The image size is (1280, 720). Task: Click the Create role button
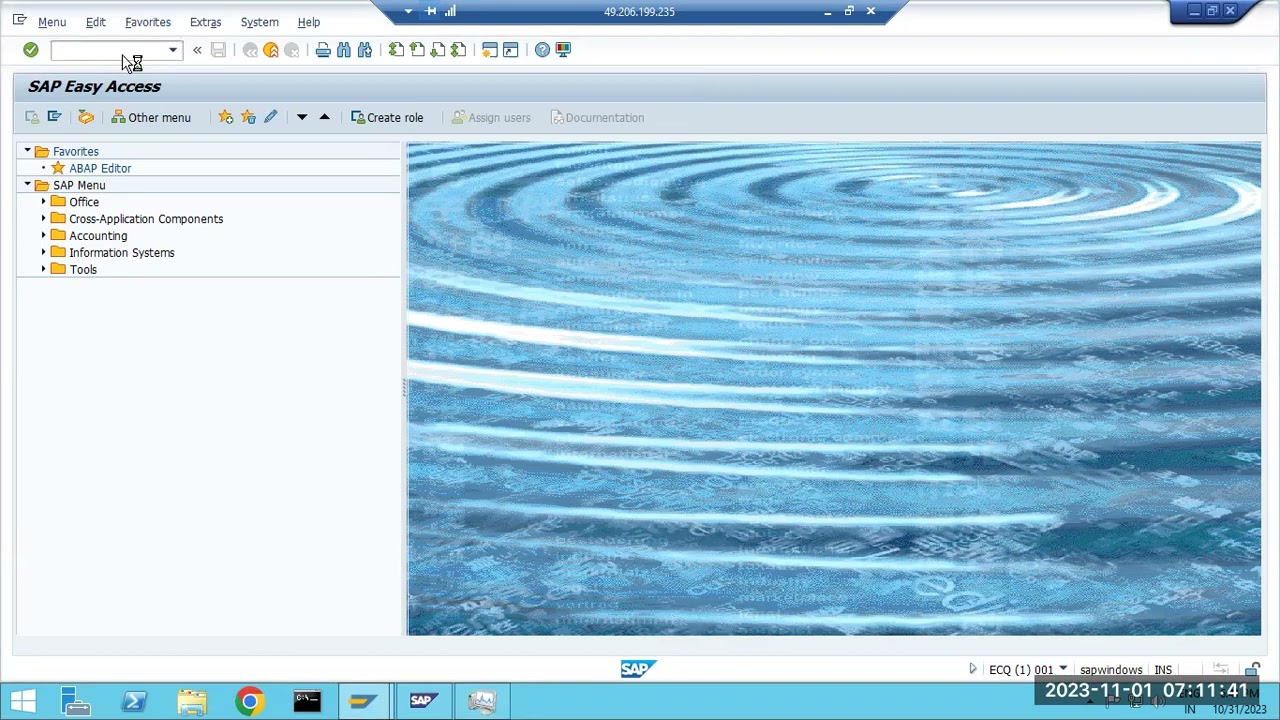[x=387, y=118]
